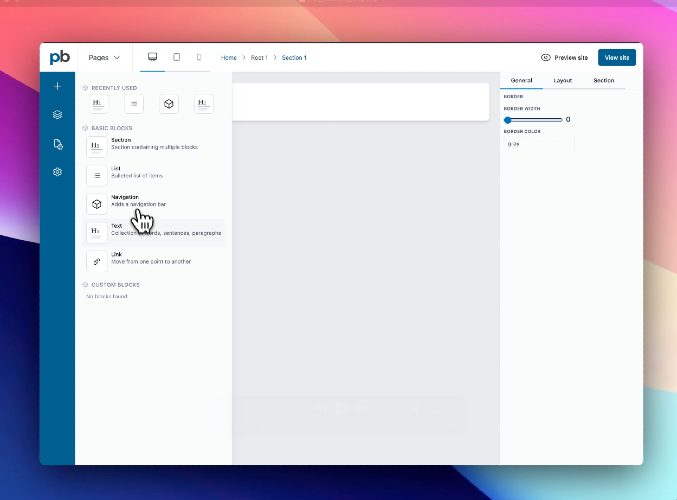The height and width of the screenshot is (500, 677).
Task: Collapse the Recently Used group
Action: [85, 88]
